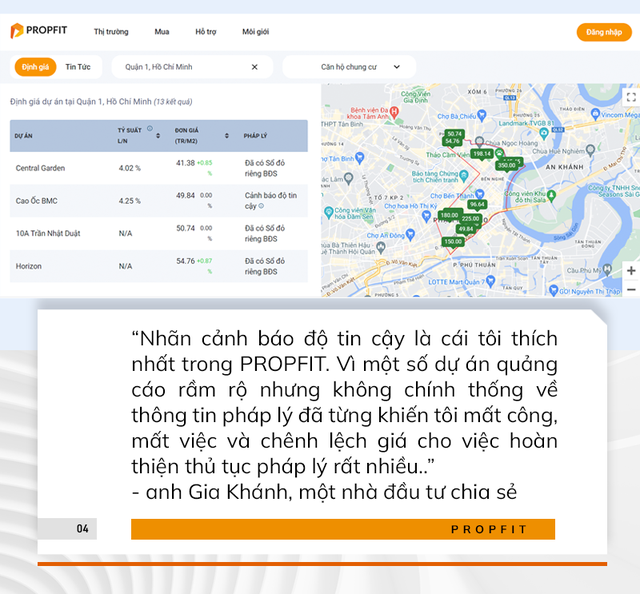Click the Đăng nhập button
The image size is (640, 594).
(604, 32)
